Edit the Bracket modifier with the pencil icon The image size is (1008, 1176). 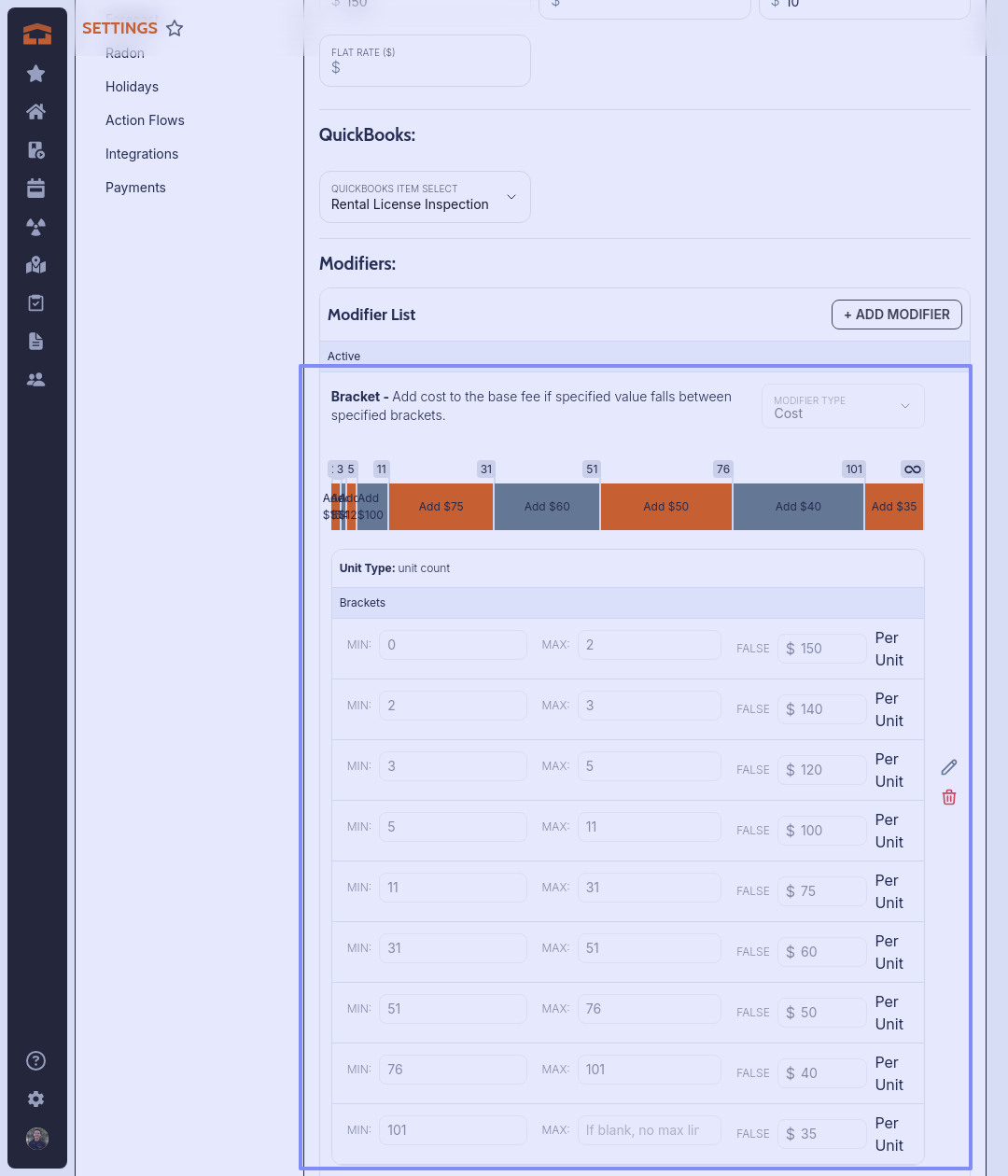click(x=949, y=767)
